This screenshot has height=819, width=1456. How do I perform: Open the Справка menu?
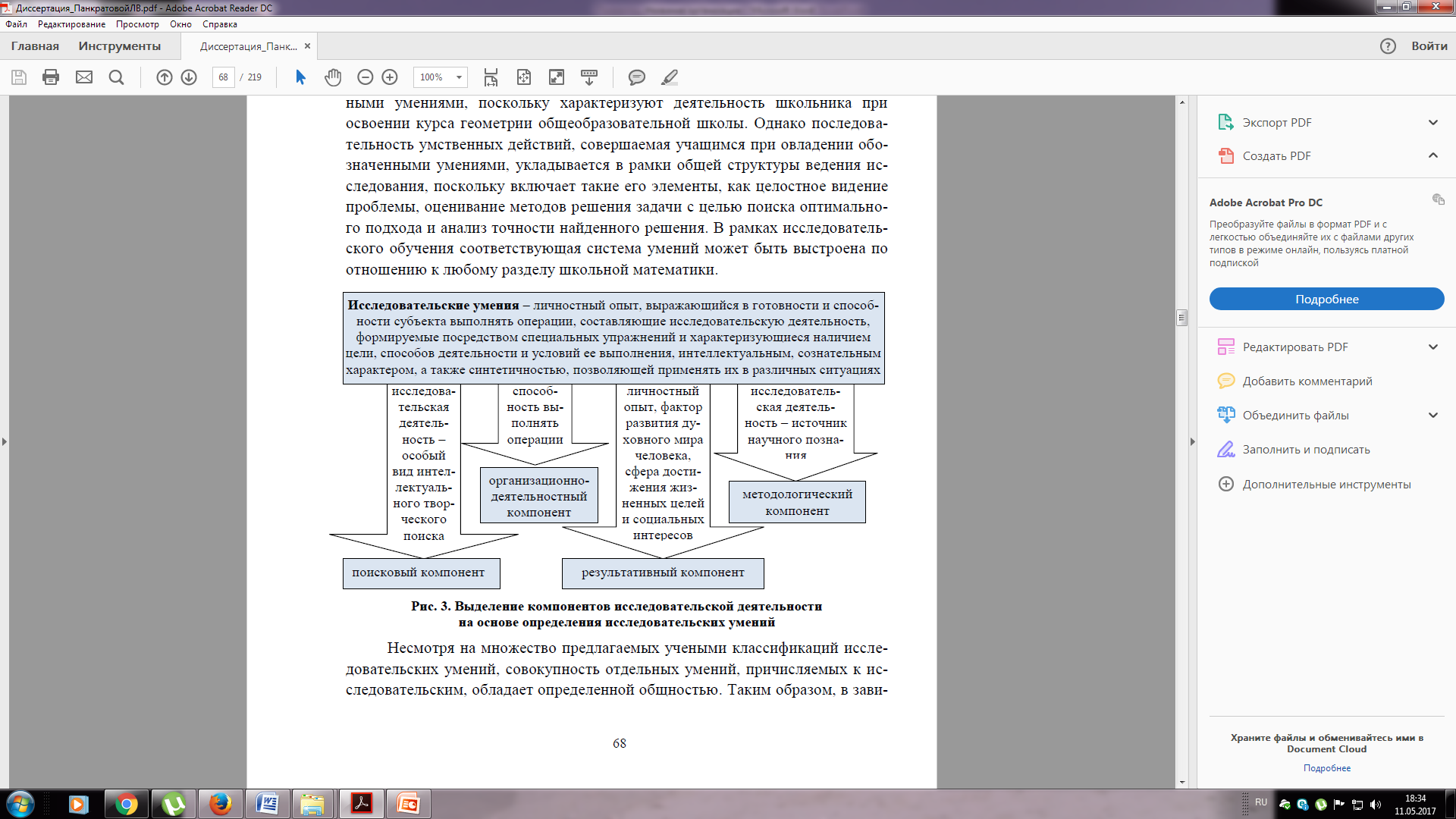tap(220, 24)
